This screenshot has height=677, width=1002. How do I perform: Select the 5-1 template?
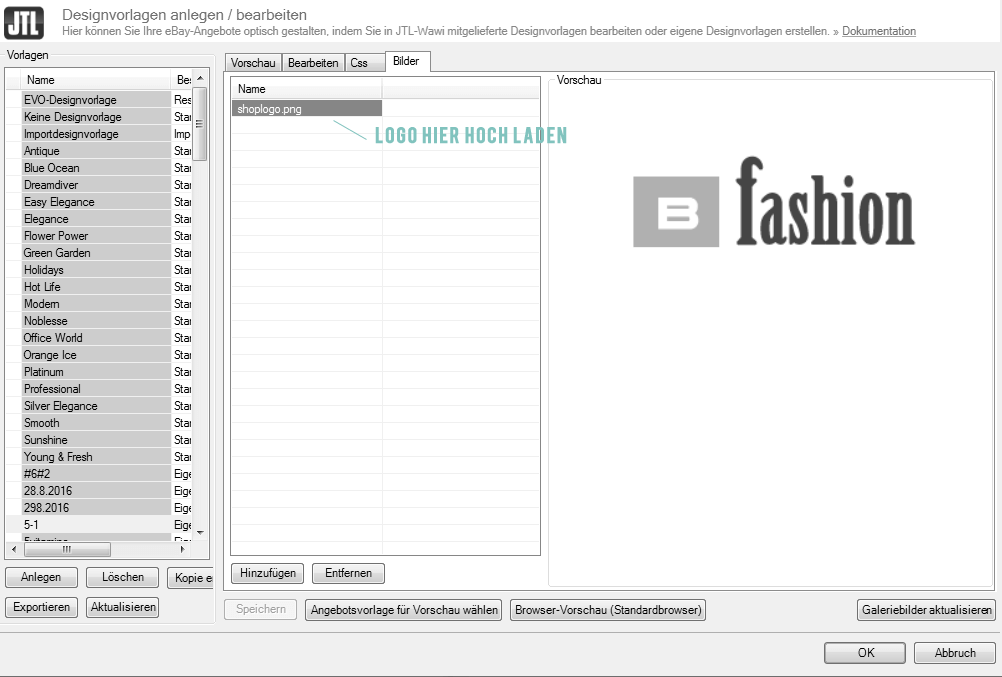[x=96, y=525]
